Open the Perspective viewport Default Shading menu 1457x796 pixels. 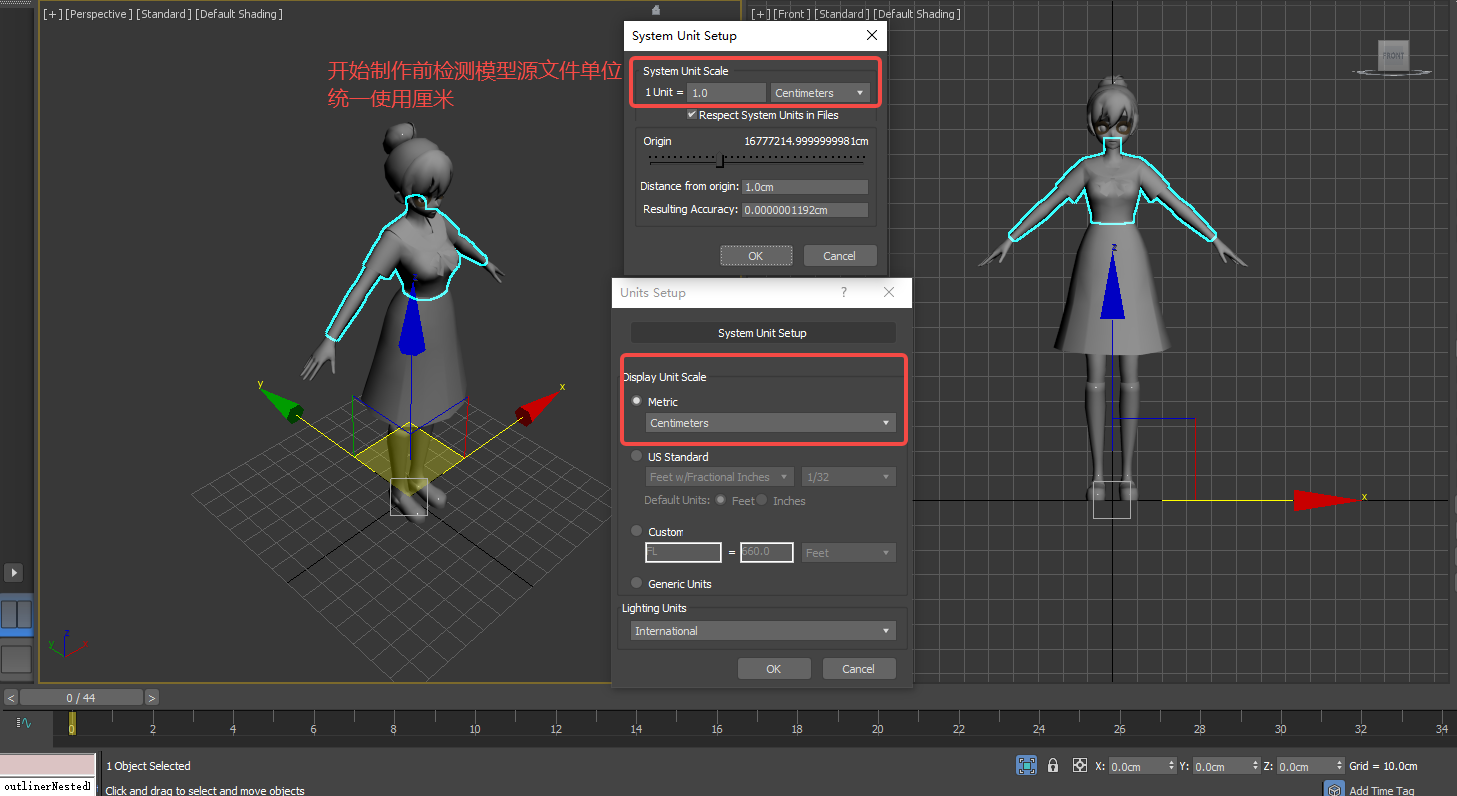click(x=239, y=14)
